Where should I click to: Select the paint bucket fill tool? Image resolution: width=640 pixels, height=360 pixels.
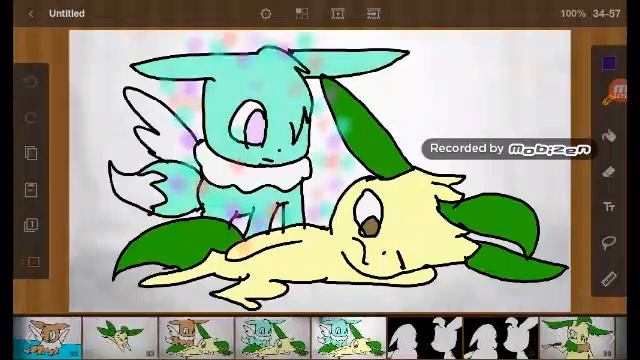609,136
